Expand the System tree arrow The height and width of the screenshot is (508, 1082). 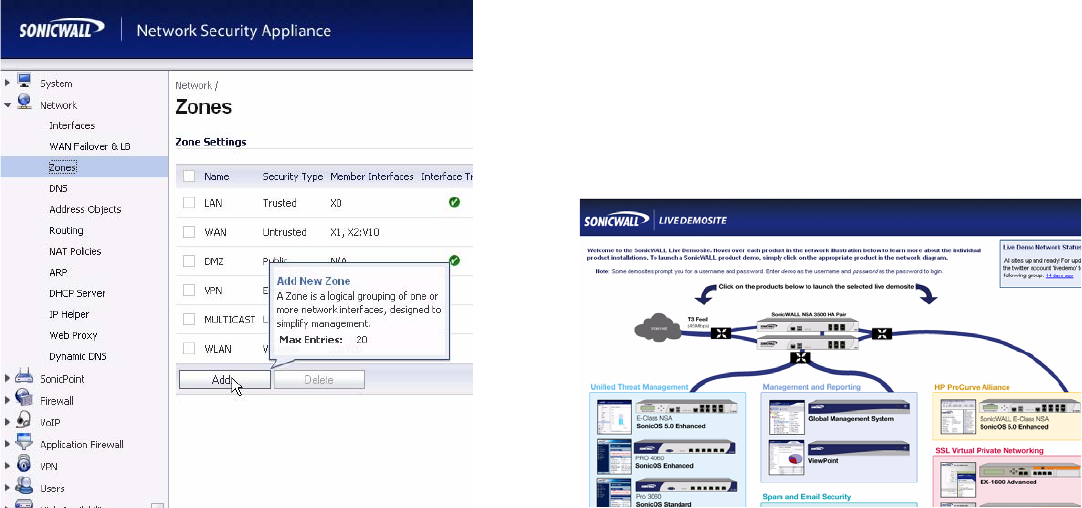coord(8,84)
